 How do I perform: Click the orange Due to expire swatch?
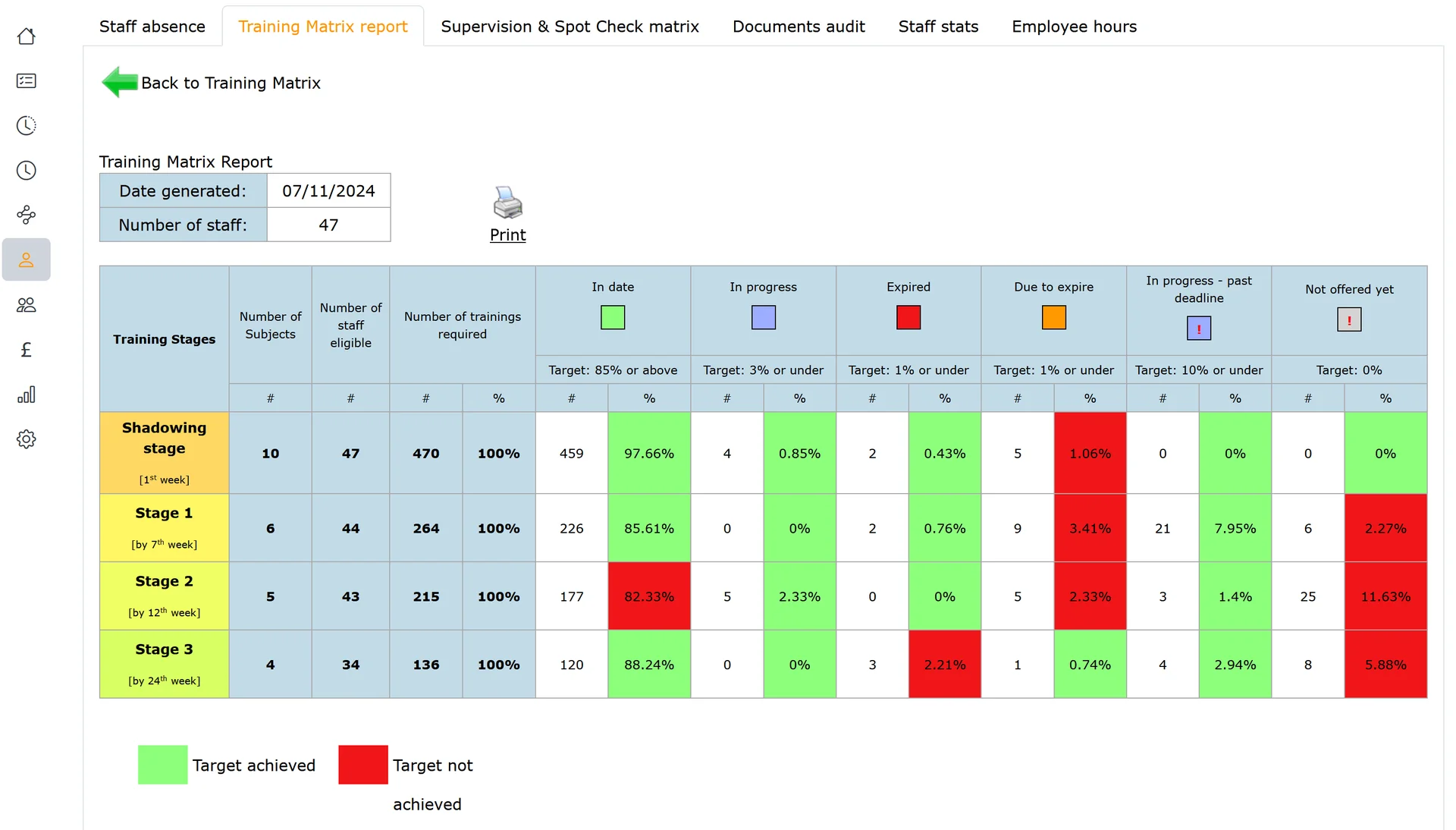[x=1053, y=317]
